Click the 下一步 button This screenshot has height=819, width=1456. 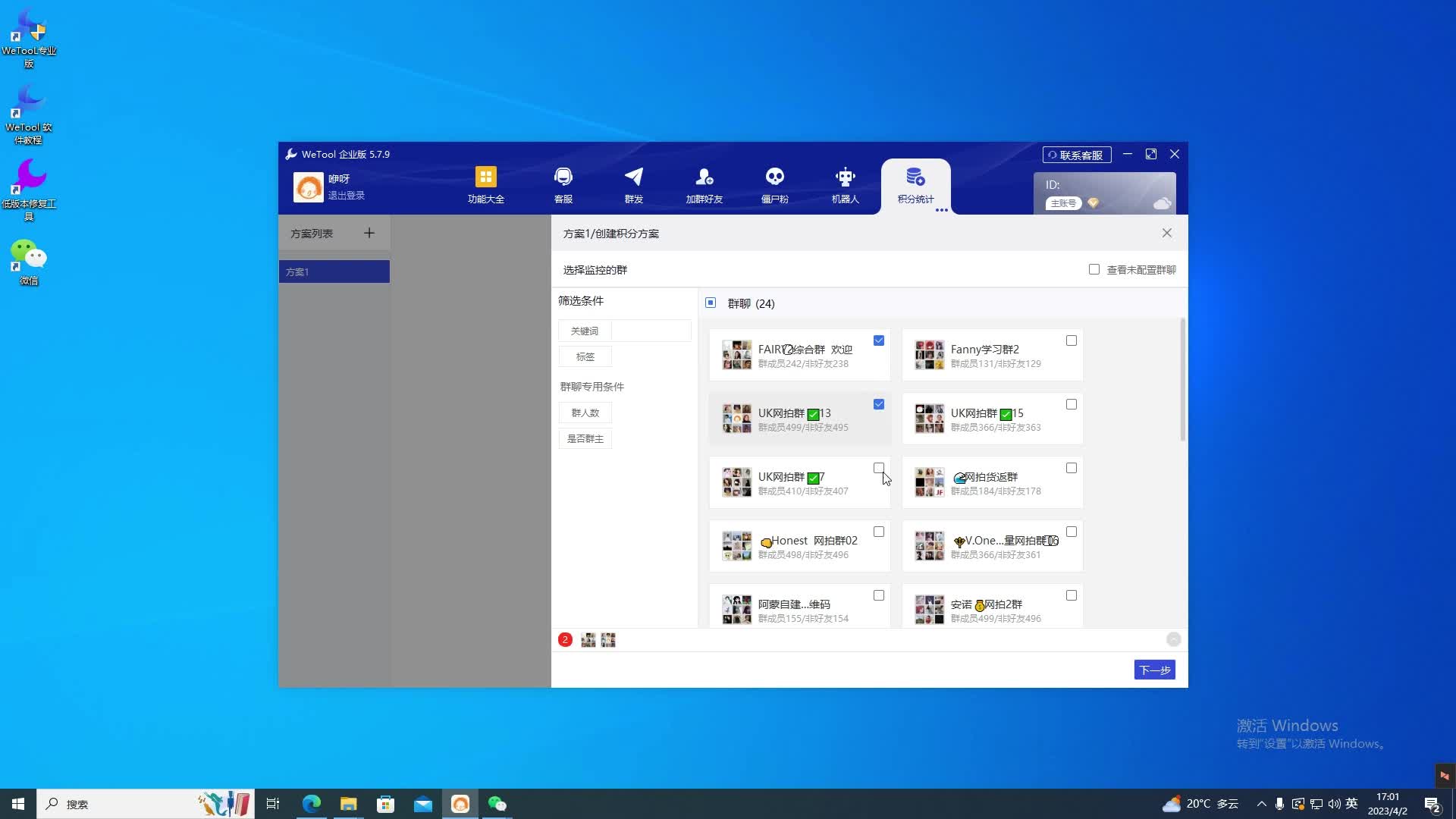click(x=1154, y=670)
